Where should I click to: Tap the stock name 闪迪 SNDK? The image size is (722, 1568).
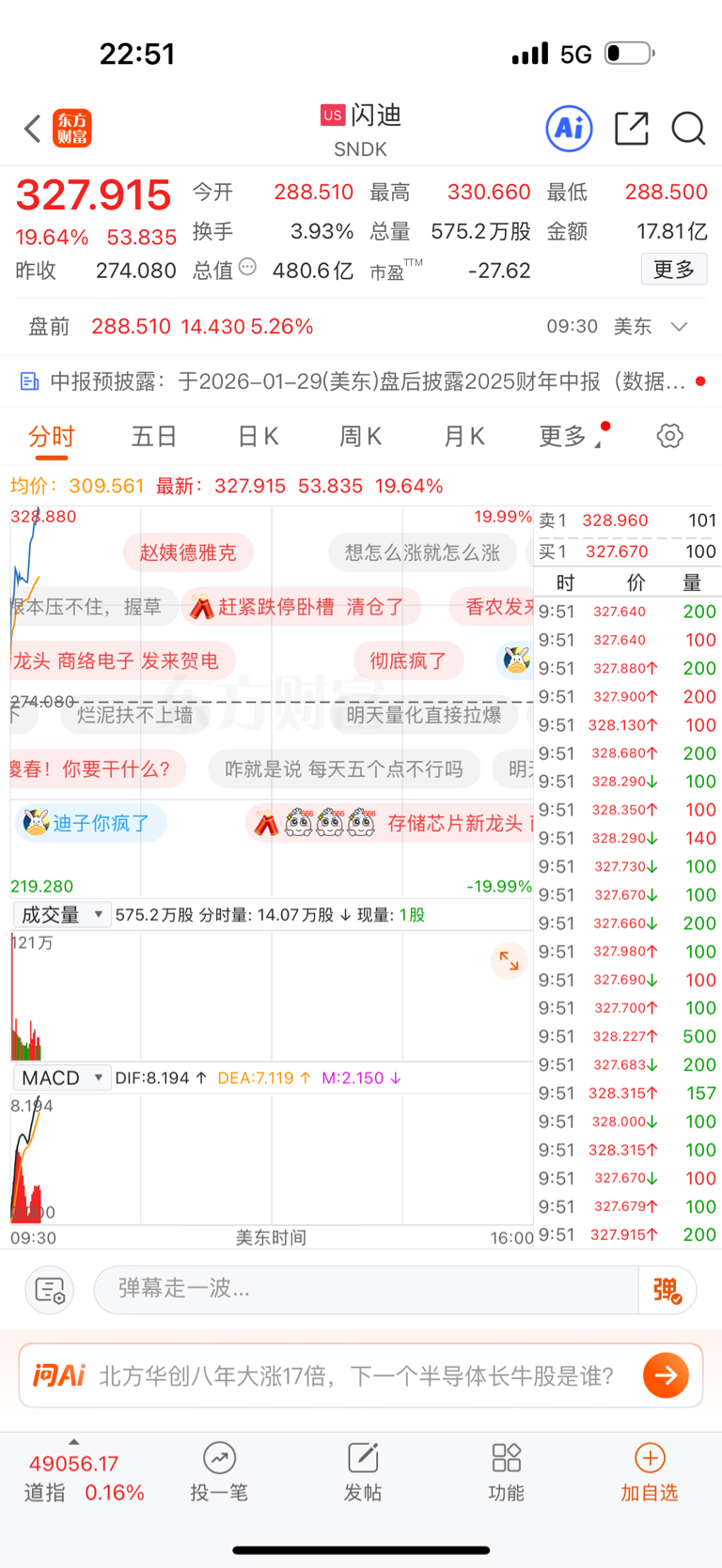click(x=361, y=130)
